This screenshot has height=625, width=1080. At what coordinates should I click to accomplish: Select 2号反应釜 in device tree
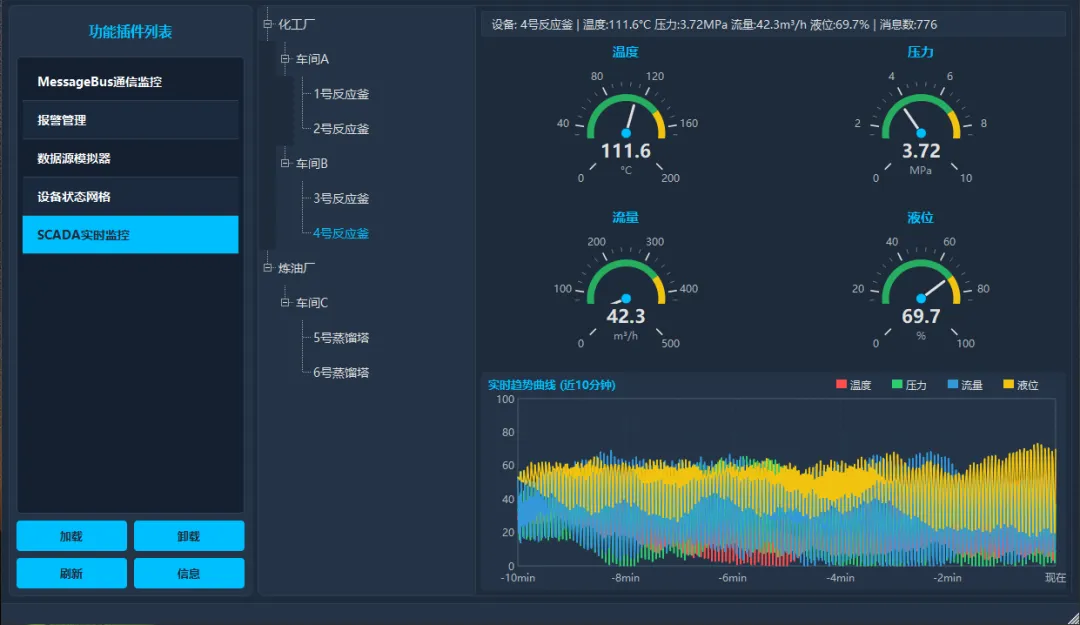point(341,129)
